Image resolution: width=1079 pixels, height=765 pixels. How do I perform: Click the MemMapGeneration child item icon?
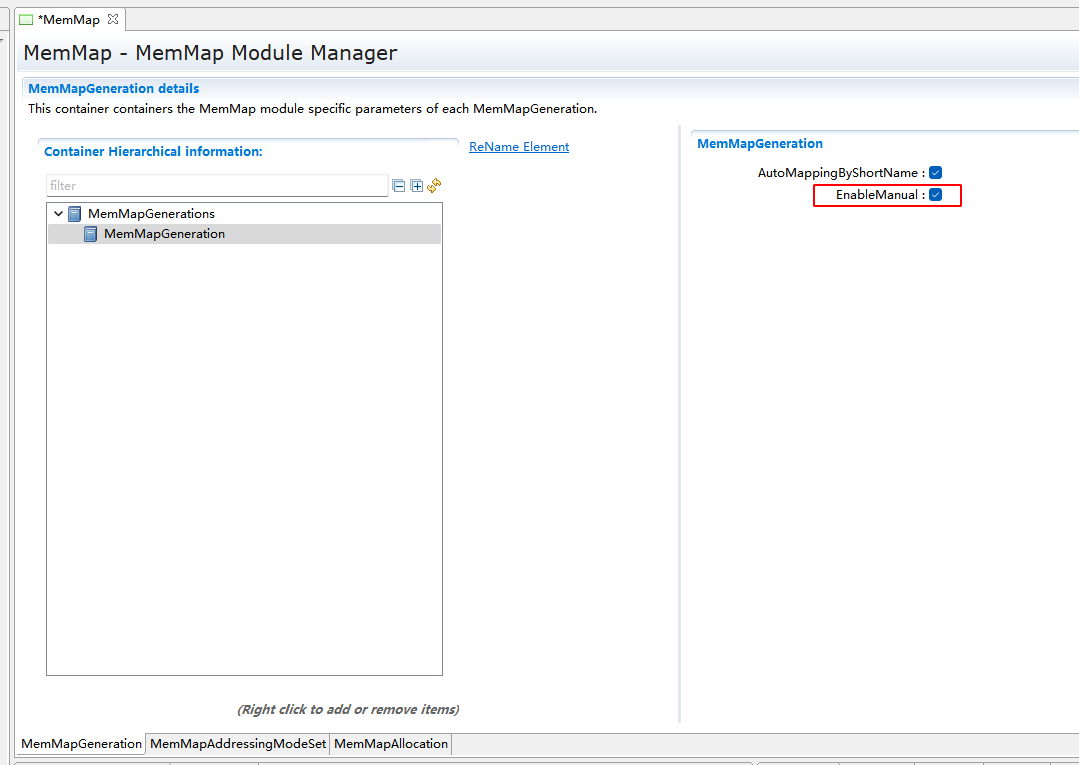tap(91, 234)
